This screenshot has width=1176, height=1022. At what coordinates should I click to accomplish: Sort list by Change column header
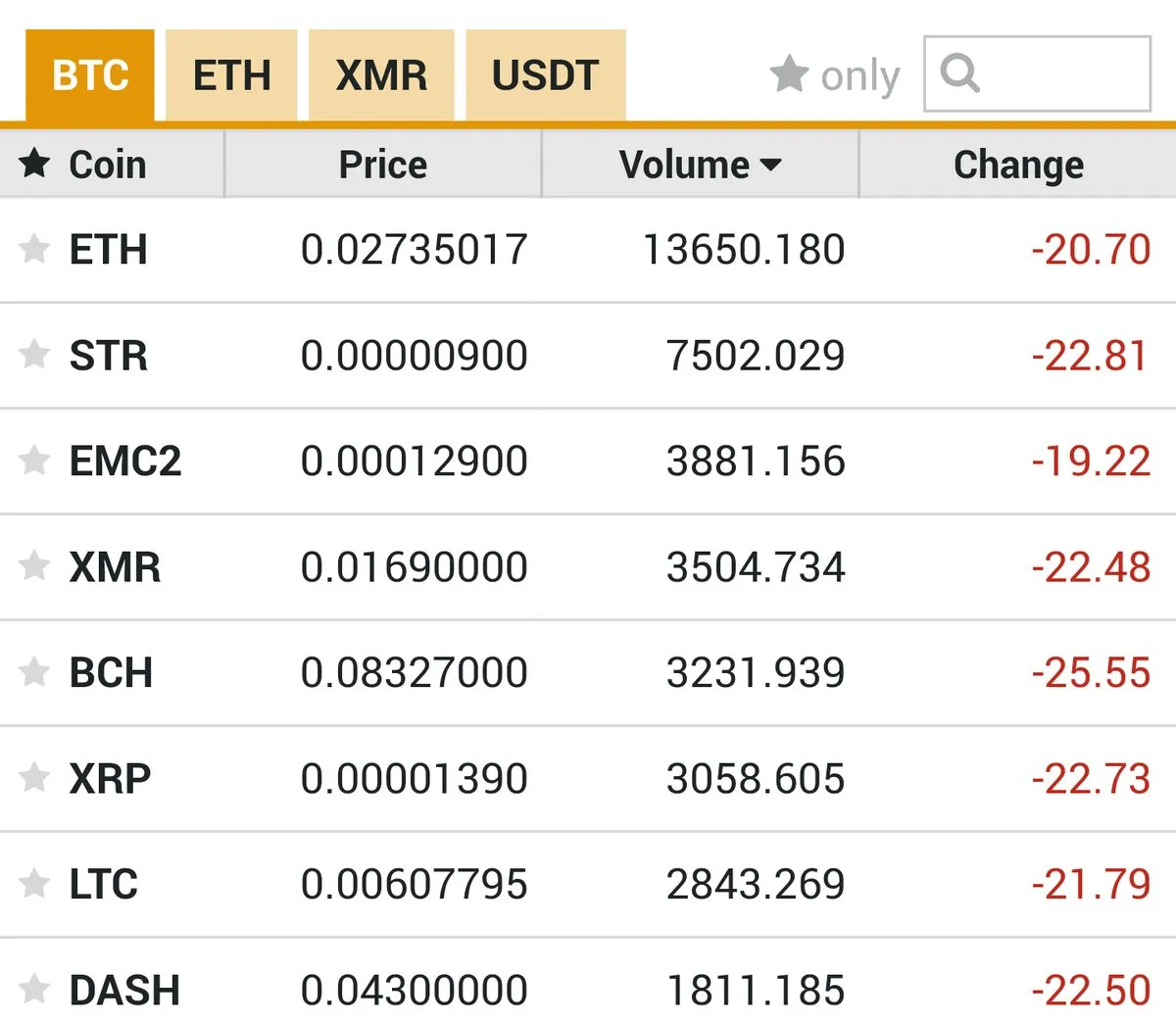1018,165
